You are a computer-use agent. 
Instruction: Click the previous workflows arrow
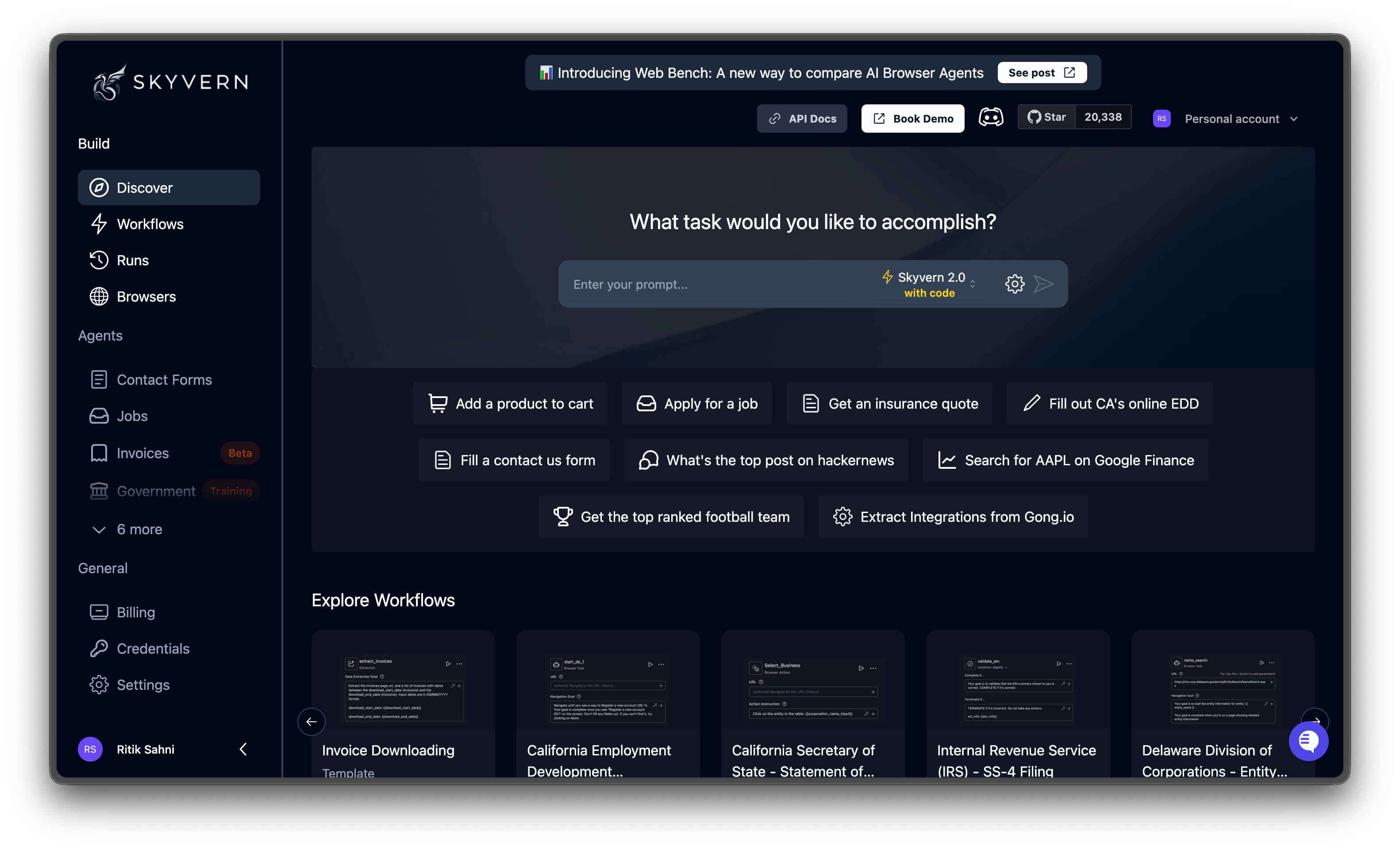312,722
